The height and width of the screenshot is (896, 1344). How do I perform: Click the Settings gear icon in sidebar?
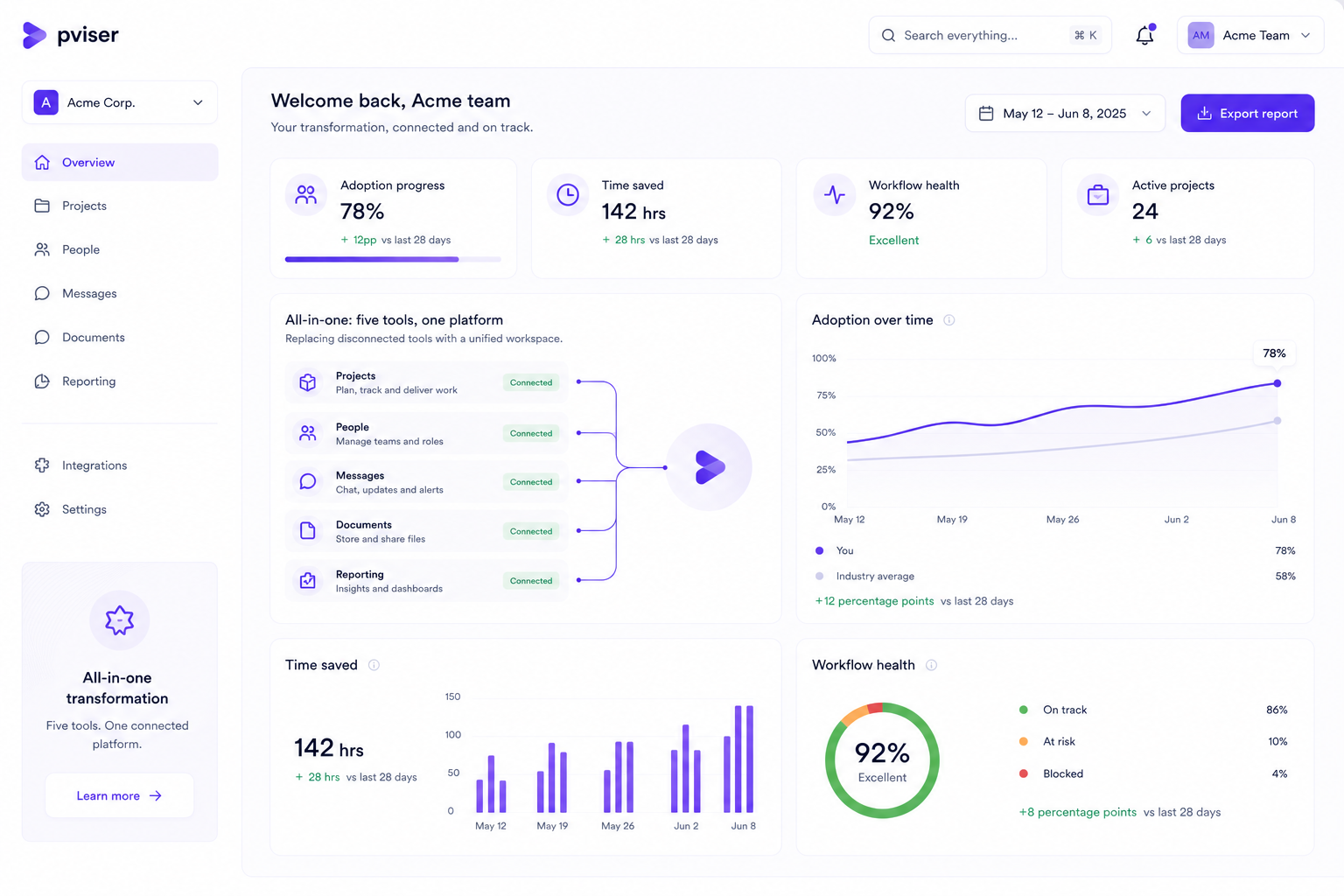pyautogui.click(x=42, y=509)
